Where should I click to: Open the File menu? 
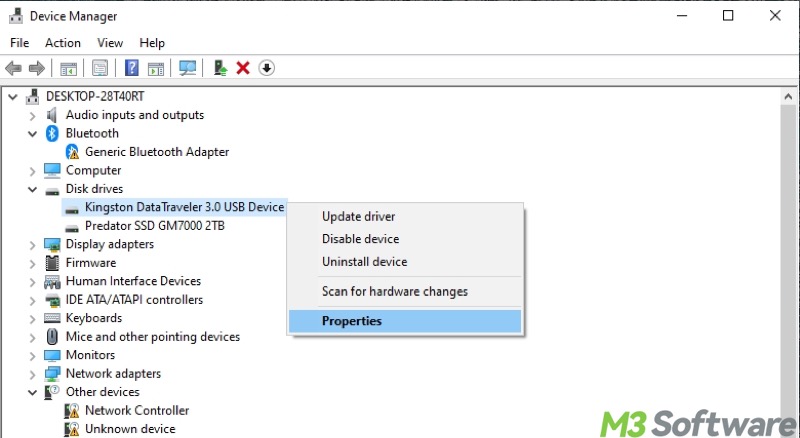click(x=19, y=43)
